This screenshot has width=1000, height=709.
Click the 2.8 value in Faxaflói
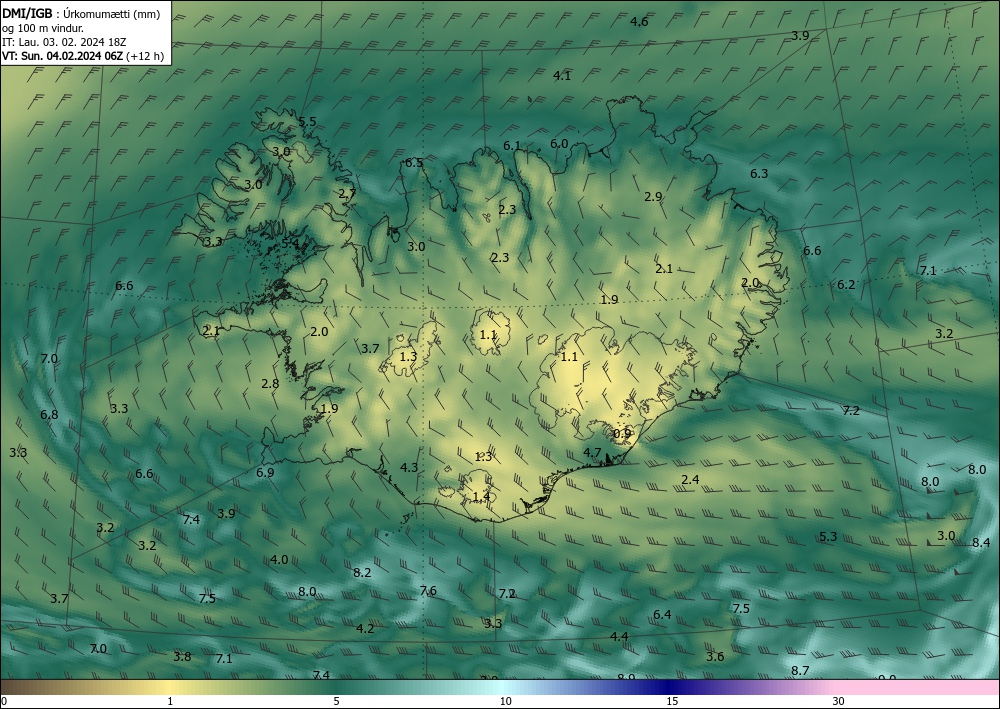point(270,384)
